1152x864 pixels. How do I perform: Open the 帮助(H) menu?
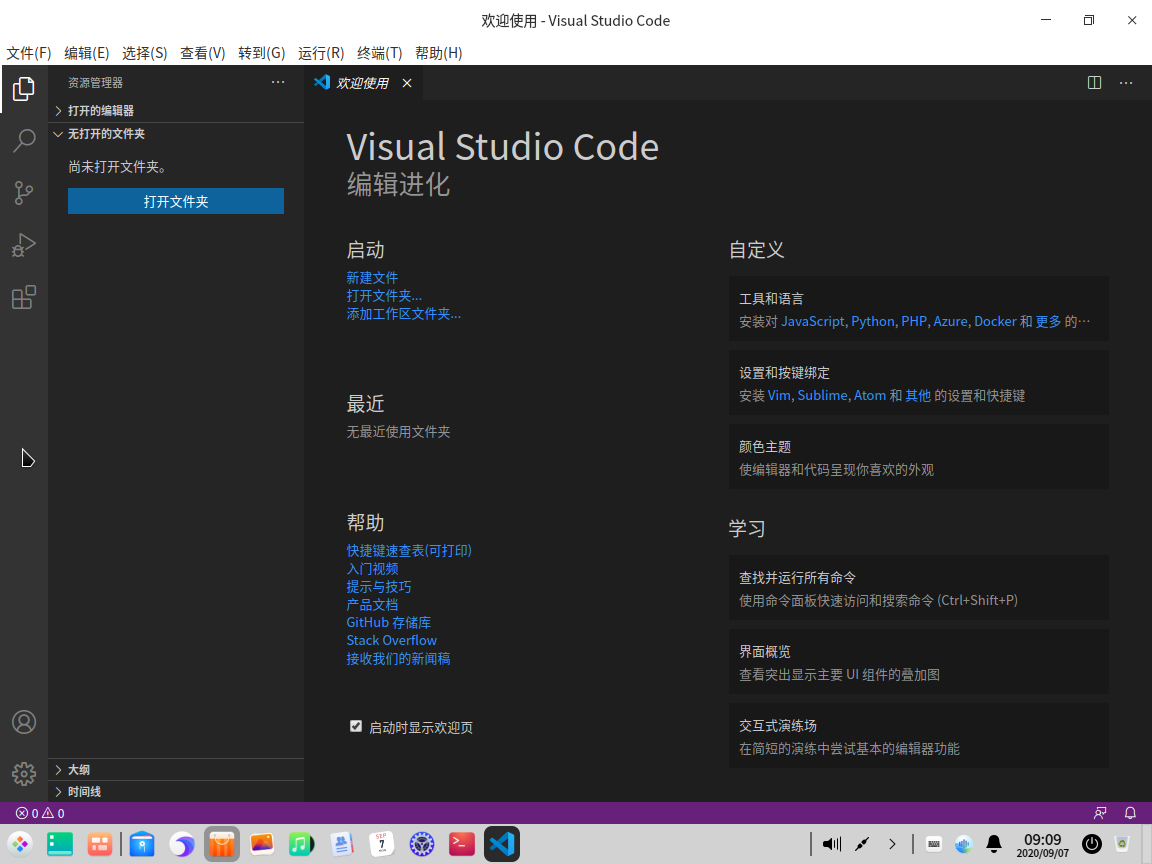click(439, 53)
